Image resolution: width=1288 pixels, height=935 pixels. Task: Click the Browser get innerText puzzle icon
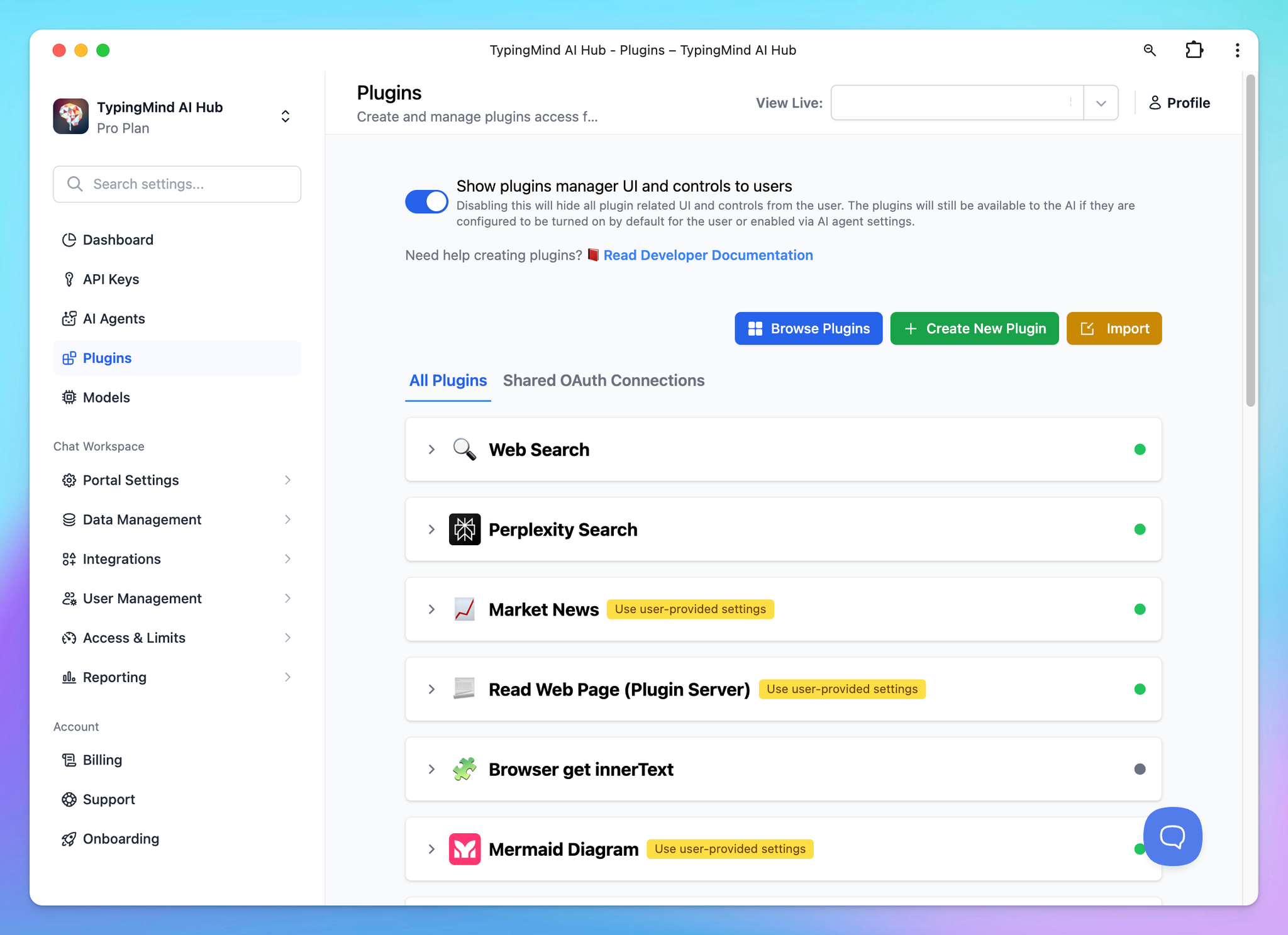[465, 769]
